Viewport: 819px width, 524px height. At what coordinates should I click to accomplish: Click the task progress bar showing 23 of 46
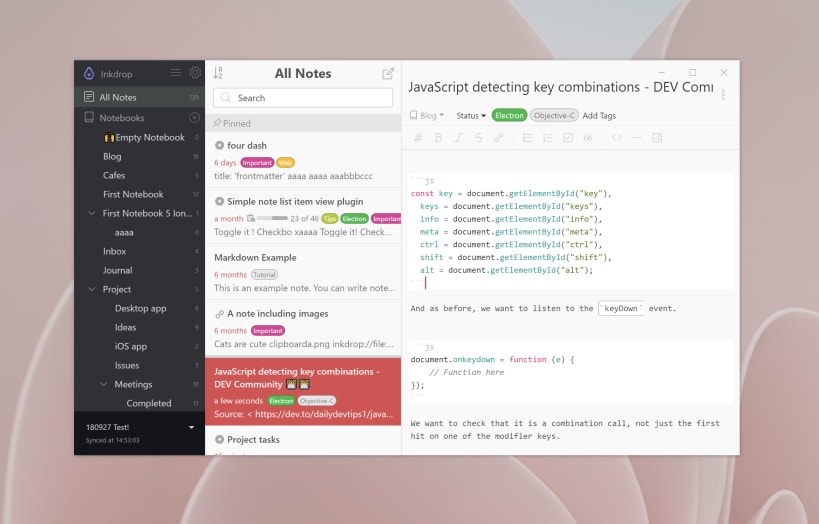(272, 218)
